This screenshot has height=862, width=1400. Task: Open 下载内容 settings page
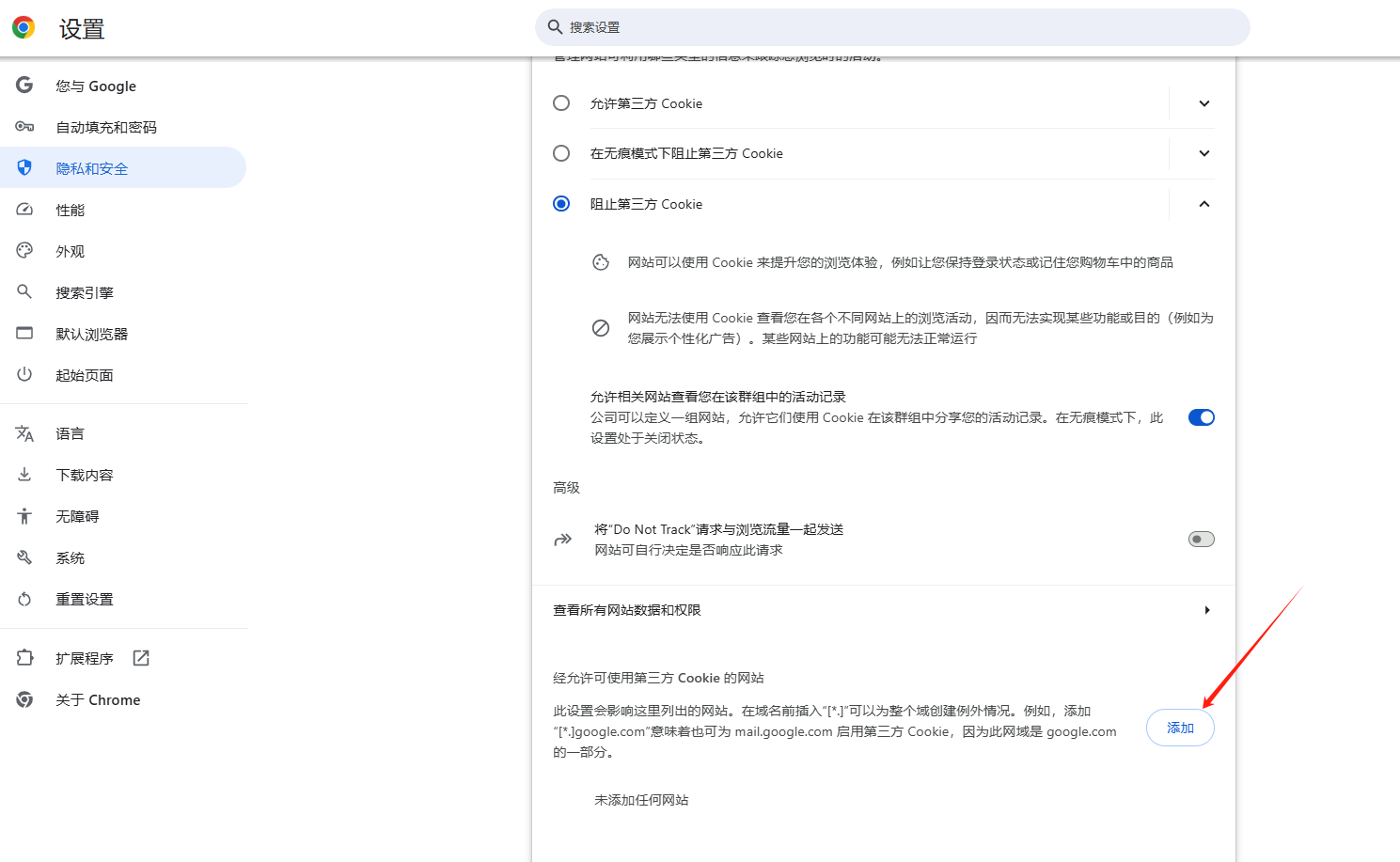coord(123,475)
